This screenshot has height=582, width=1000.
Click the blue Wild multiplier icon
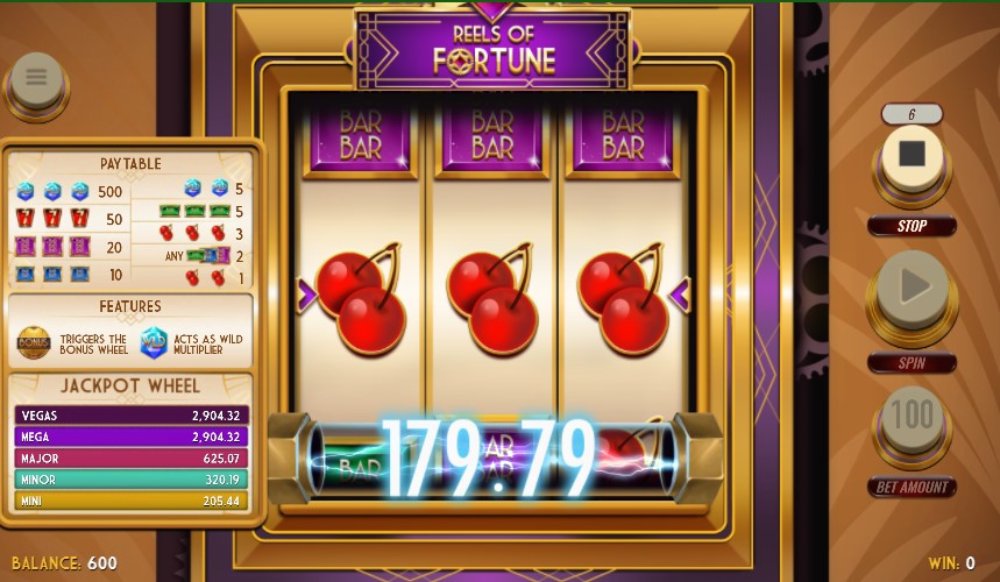pos(154,343)
